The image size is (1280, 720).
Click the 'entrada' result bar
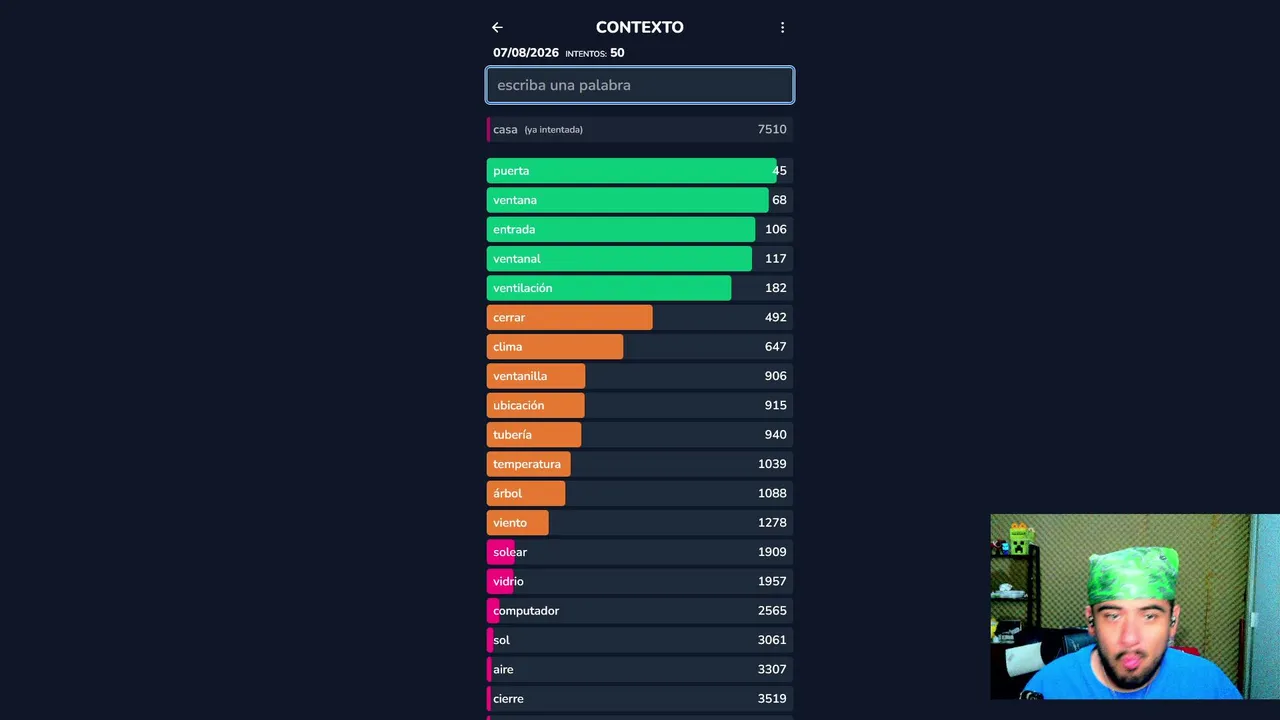pos(640,229)
